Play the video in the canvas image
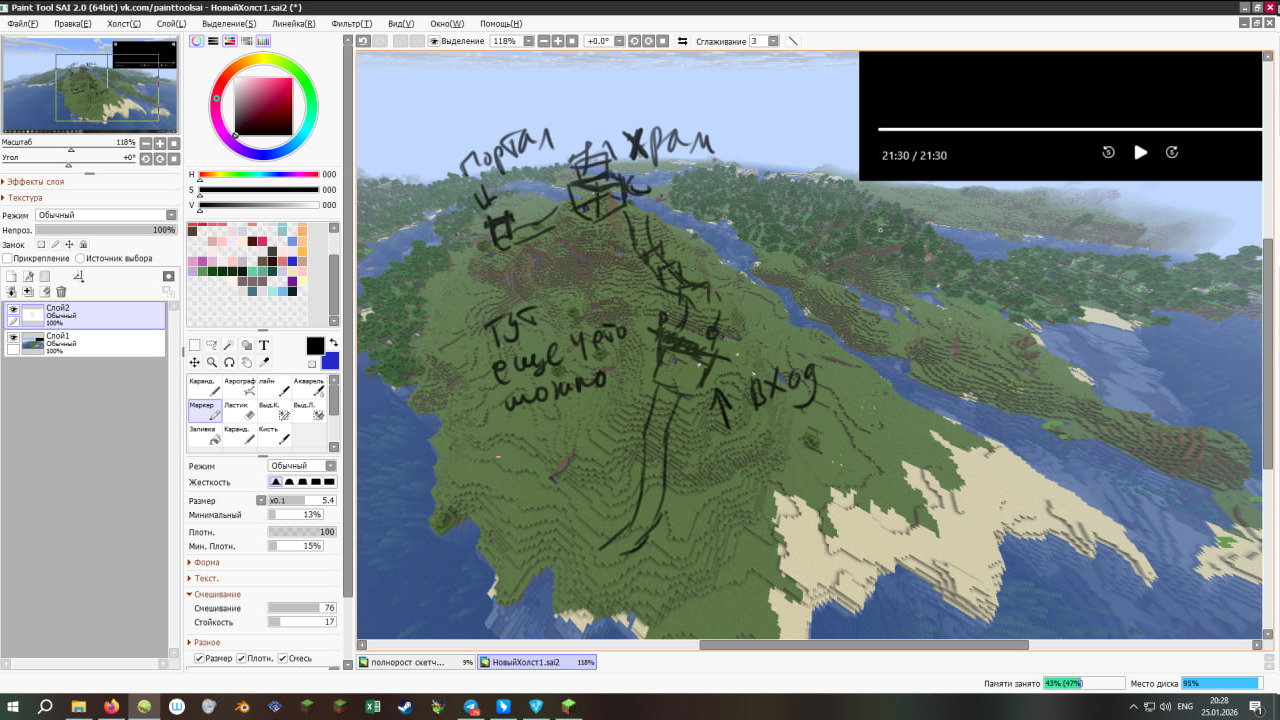 pos(1140,153)
